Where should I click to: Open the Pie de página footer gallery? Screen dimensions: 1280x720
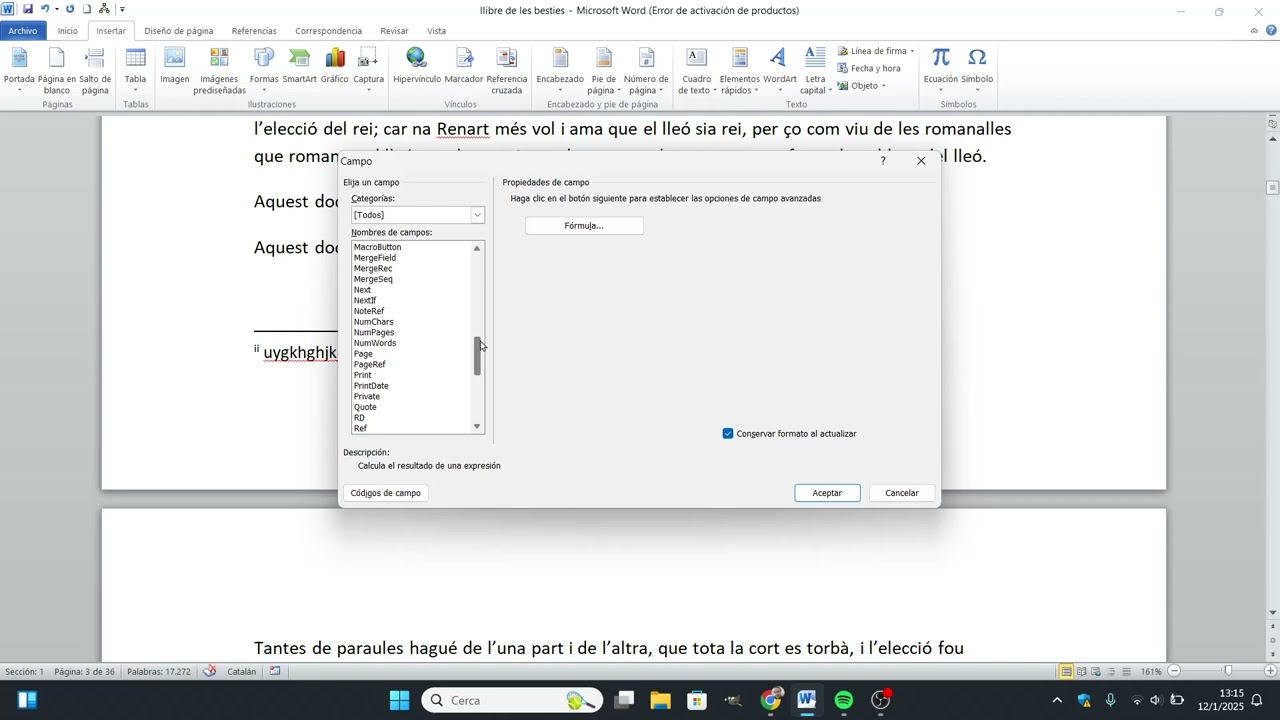pos(604,70)
